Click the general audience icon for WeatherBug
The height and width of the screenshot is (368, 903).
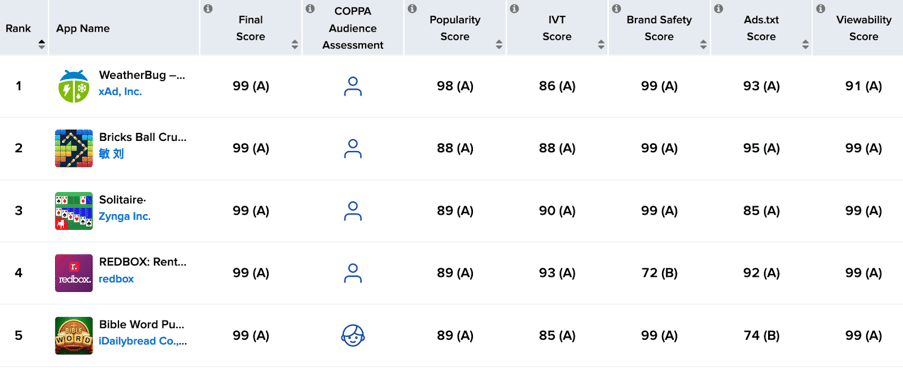pos(352,86)
